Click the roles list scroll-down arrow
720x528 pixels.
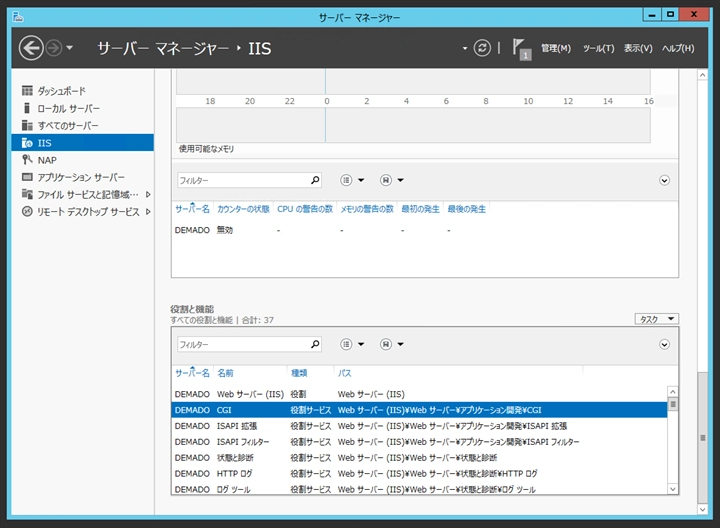tap(673, 489)
